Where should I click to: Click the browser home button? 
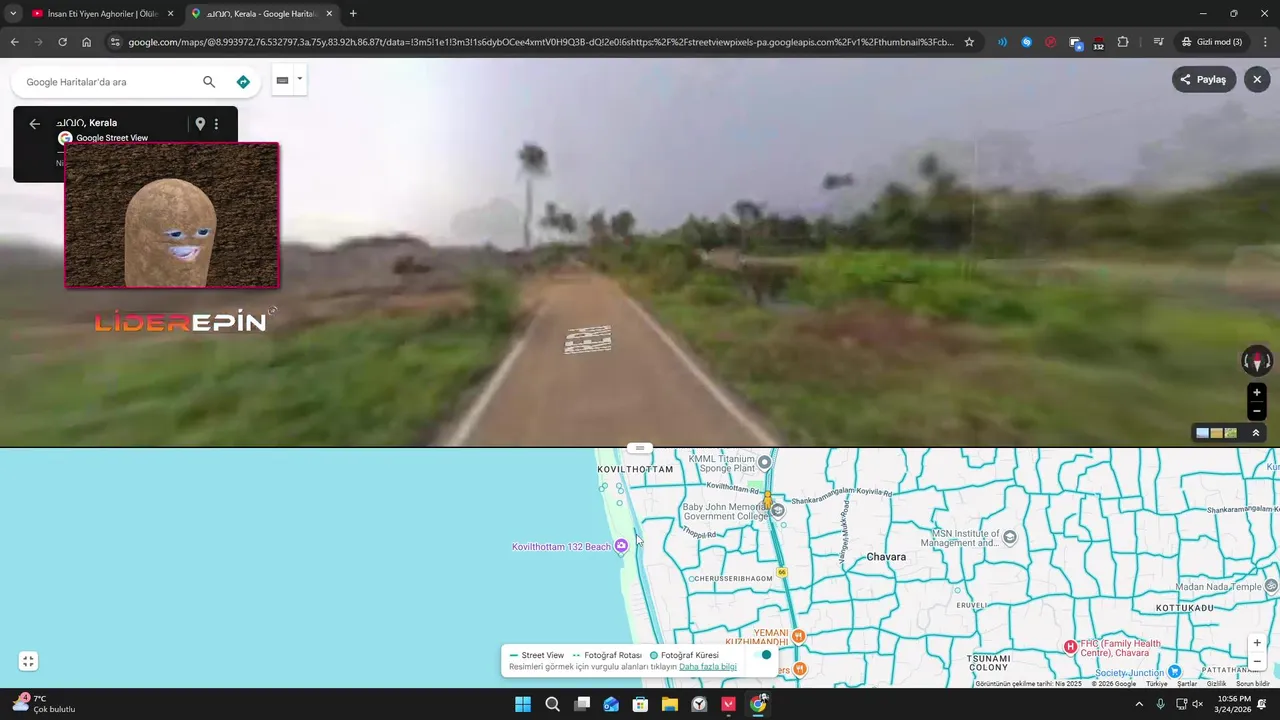point(87,42)
